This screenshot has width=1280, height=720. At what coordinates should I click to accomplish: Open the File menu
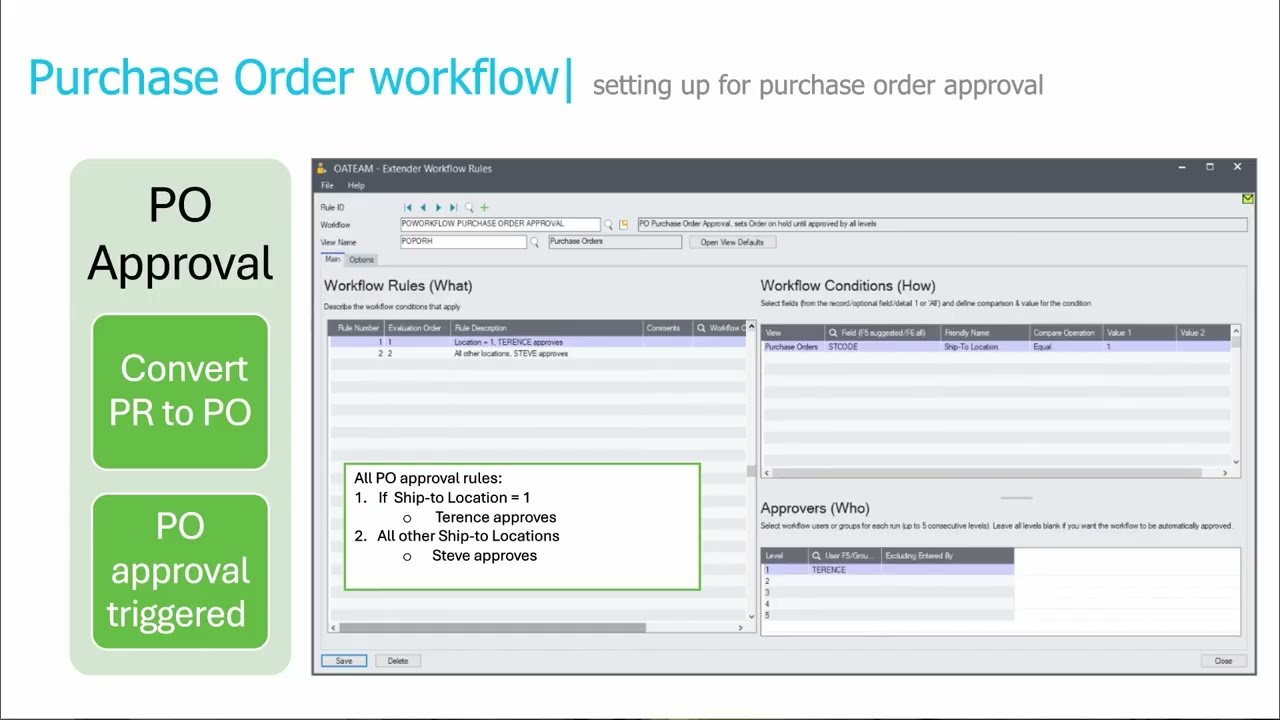click(x=327, y=186)
